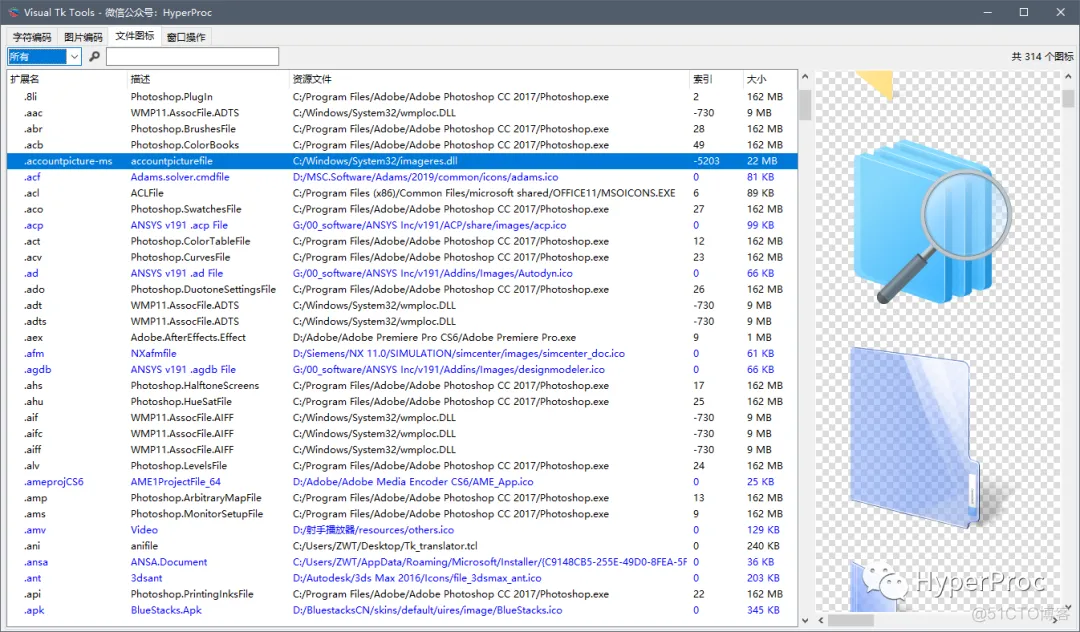Click the NXafmfile description cell
The width and height of the screenshot is (1080, 632).
coord(154,354)
